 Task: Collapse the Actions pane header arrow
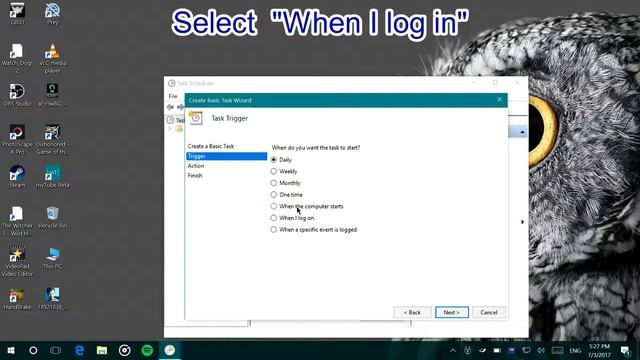coord(522,132)
